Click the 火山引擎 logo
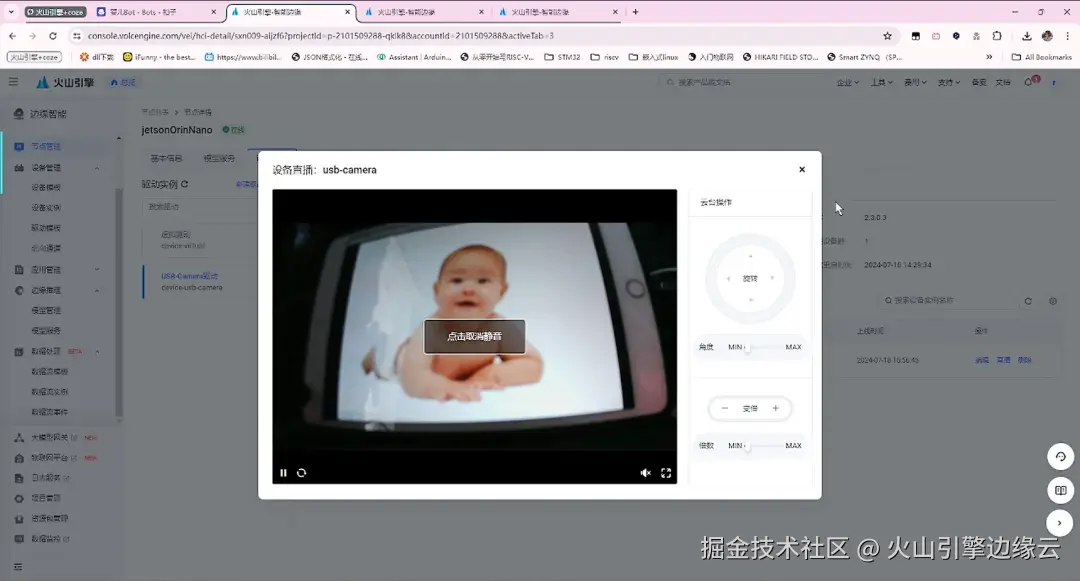1080x581 pixels. pos(60,83)
